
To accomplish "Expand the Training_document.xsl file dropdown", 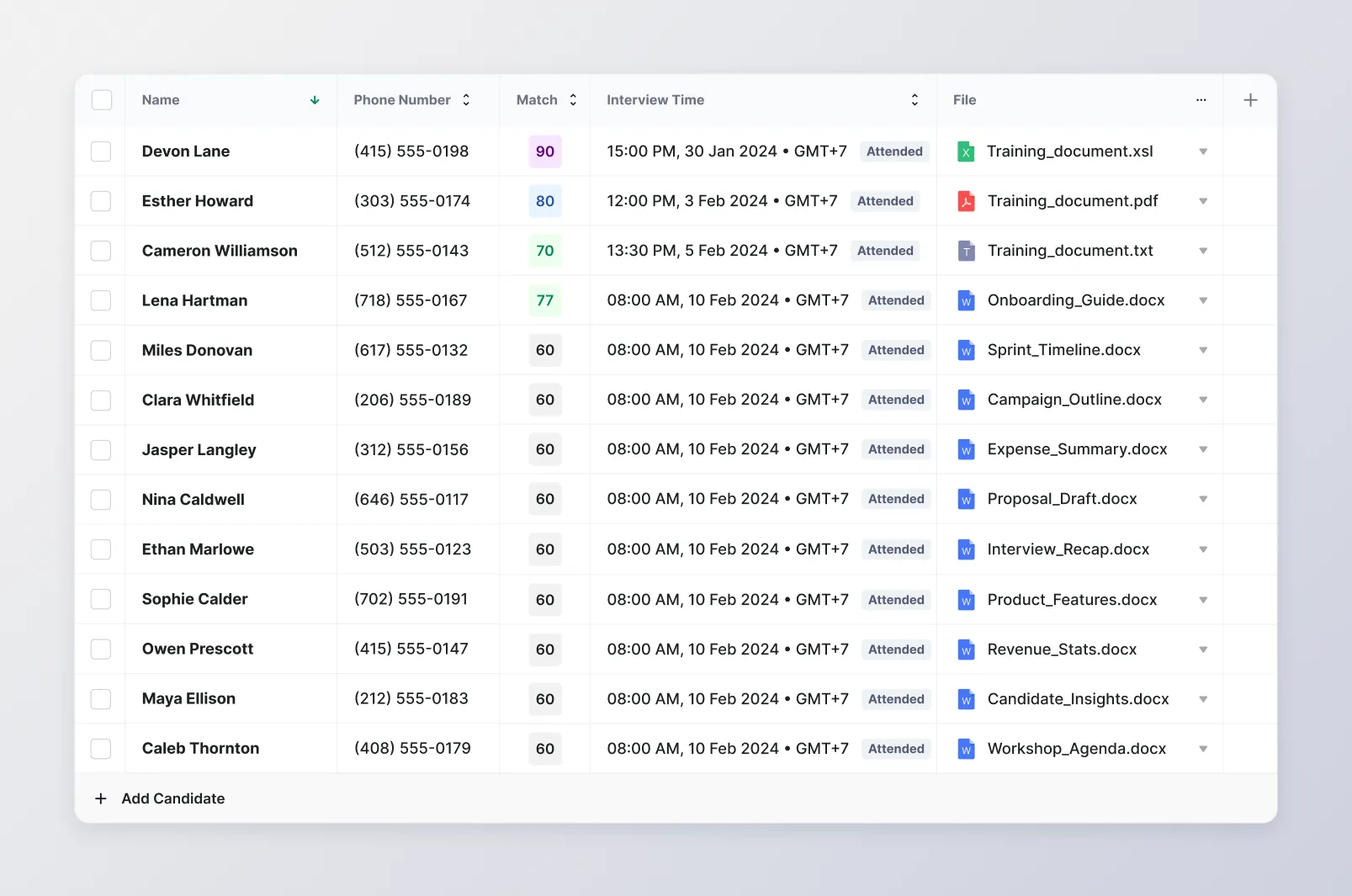I will [1203, 152].
